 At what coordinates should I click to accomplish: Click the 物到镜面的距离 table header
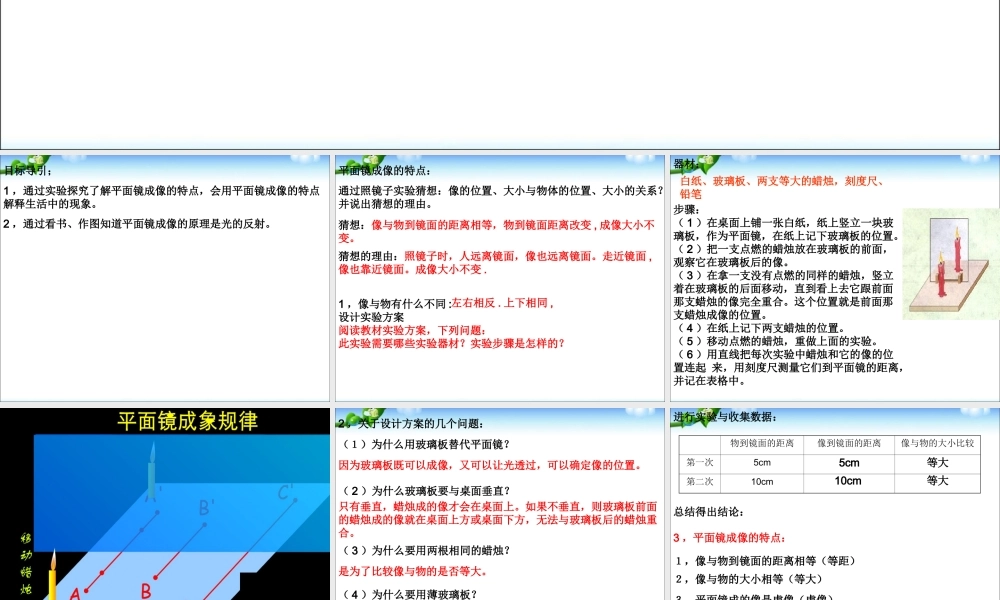762,443
